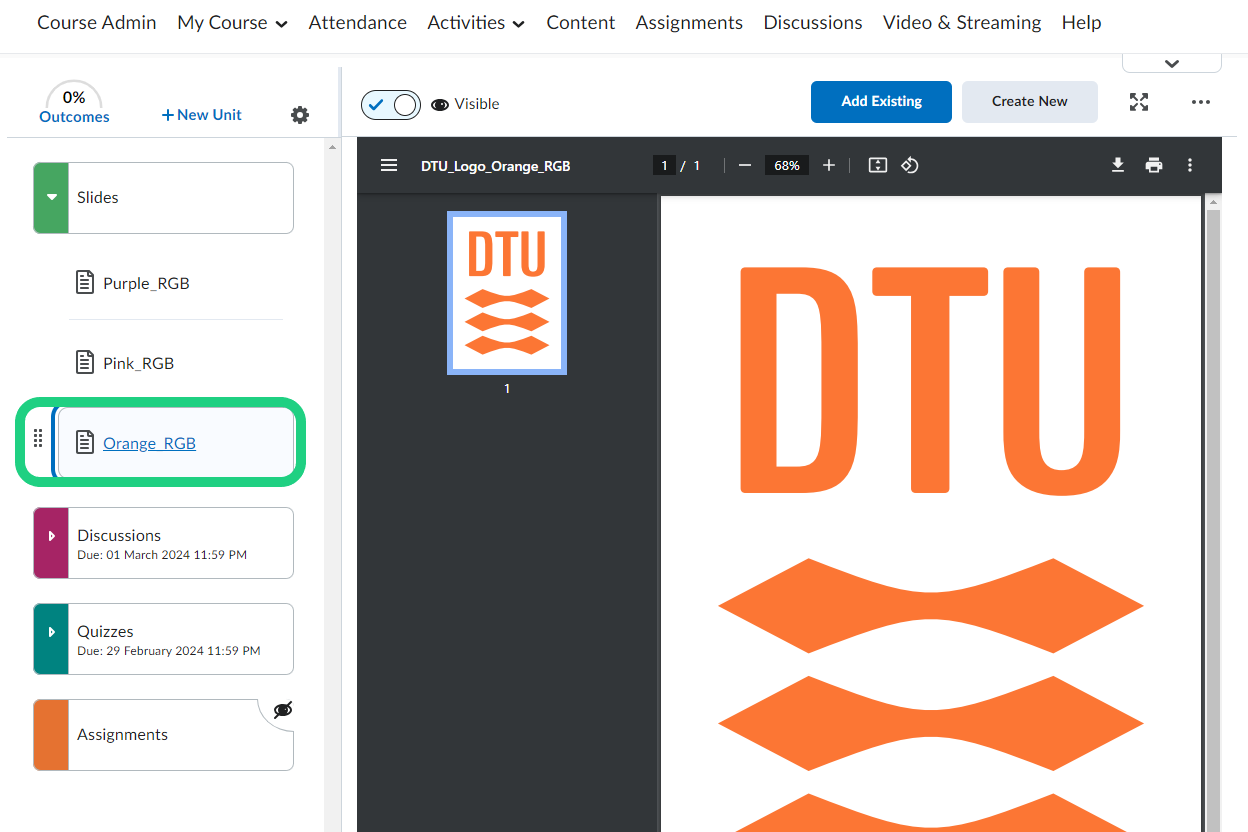1248x832 pixels.
Task: Zoom in on the PDF
Action: 829,166
